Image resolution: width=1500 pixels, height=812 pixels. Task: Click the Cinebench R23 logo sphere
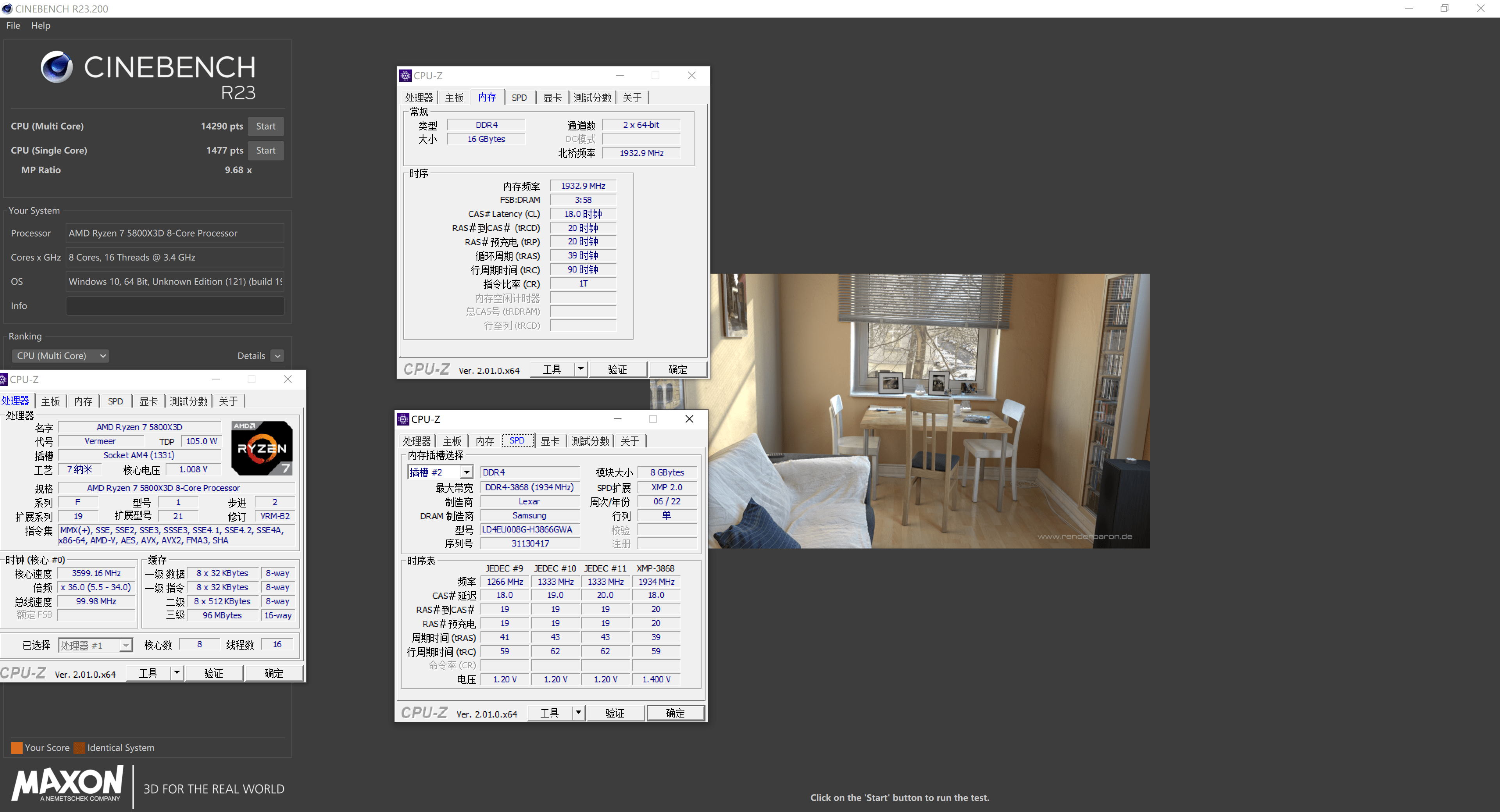[57, 66]
